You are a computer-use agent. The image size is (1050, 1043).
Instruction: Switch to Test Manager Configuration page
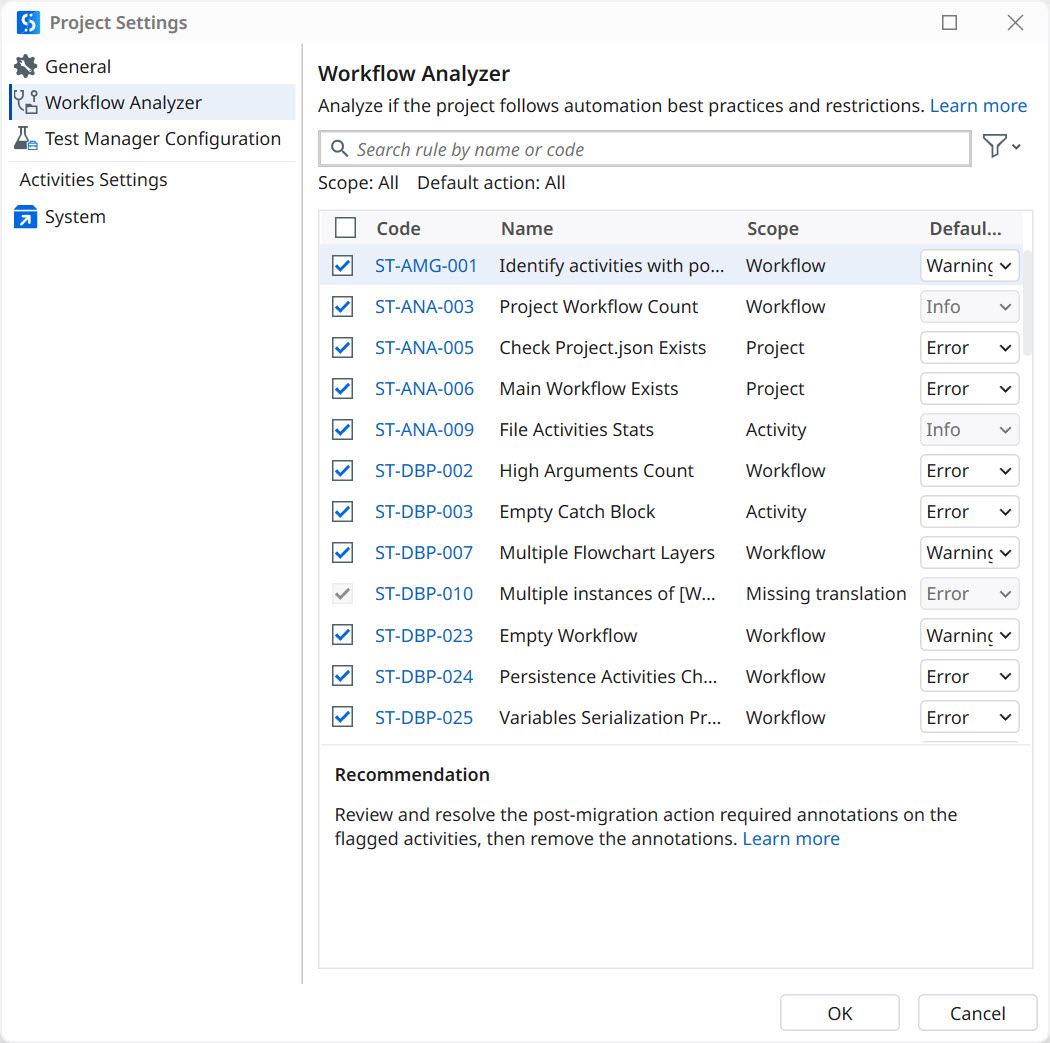coord(162,139)
